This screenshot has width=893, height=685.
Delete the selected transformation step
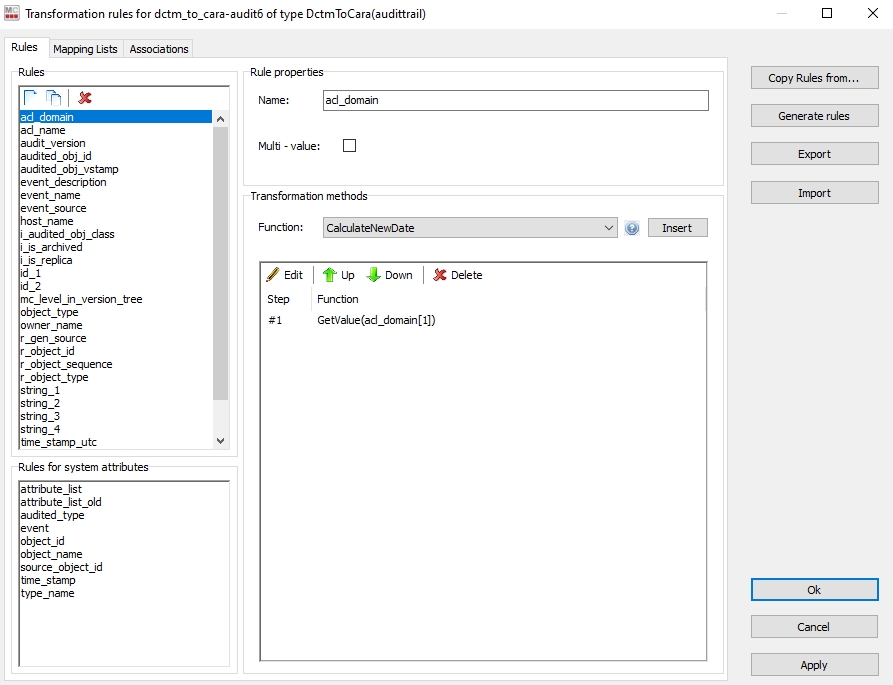coord(457,275)
